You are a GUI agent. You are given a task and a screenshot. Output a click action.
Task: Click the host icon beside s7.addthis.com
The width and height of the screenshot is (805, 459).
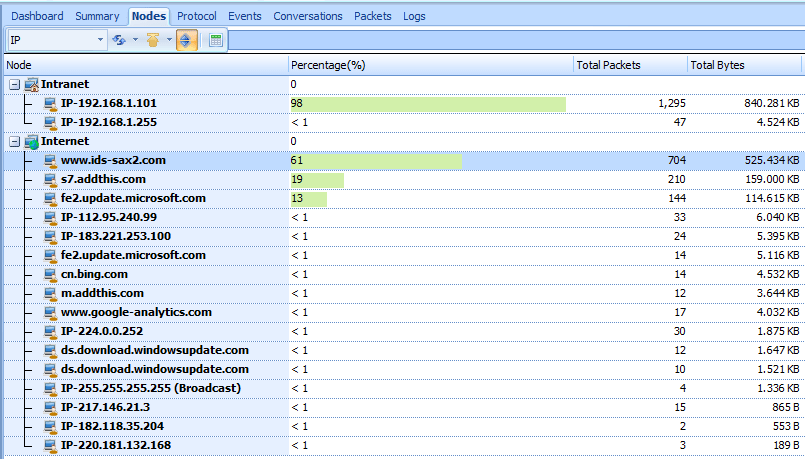(x=50, y=180)
